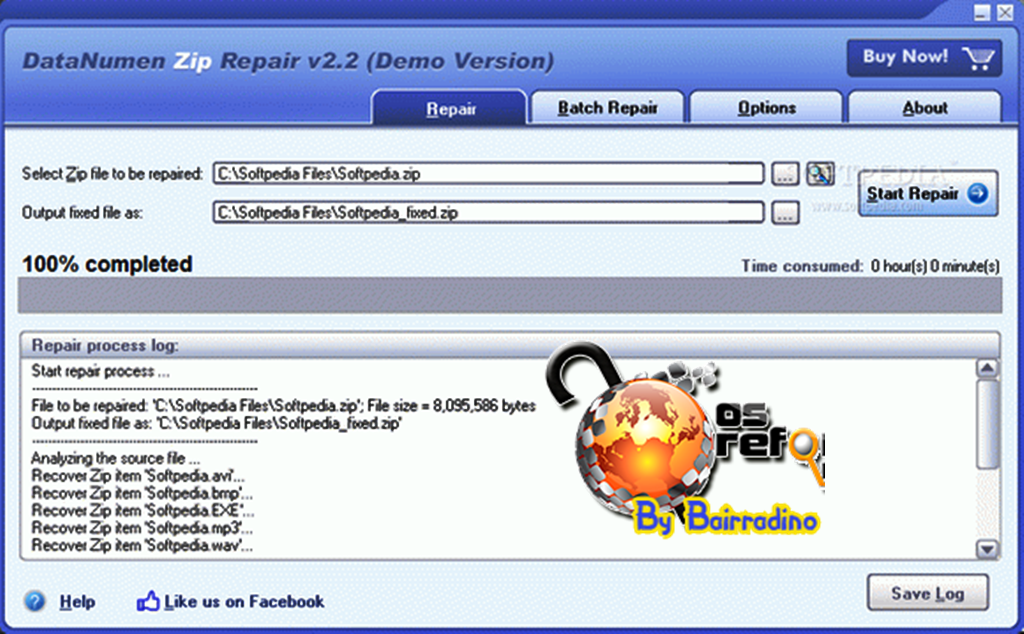The height and width of the screenshot is (634, 1024).
Task: Click 'Analyzing the source file ...' log line
Action: (116, 458)
